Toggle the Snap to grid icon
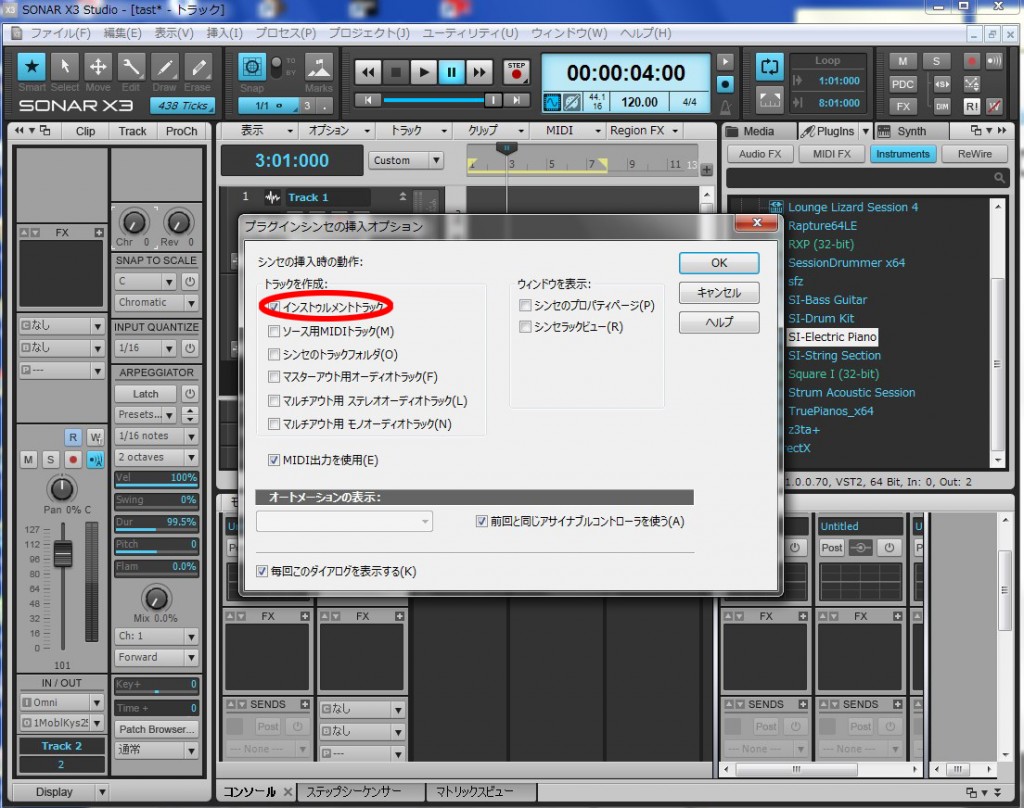The image size is (1024, 808). tap(251, 67)
